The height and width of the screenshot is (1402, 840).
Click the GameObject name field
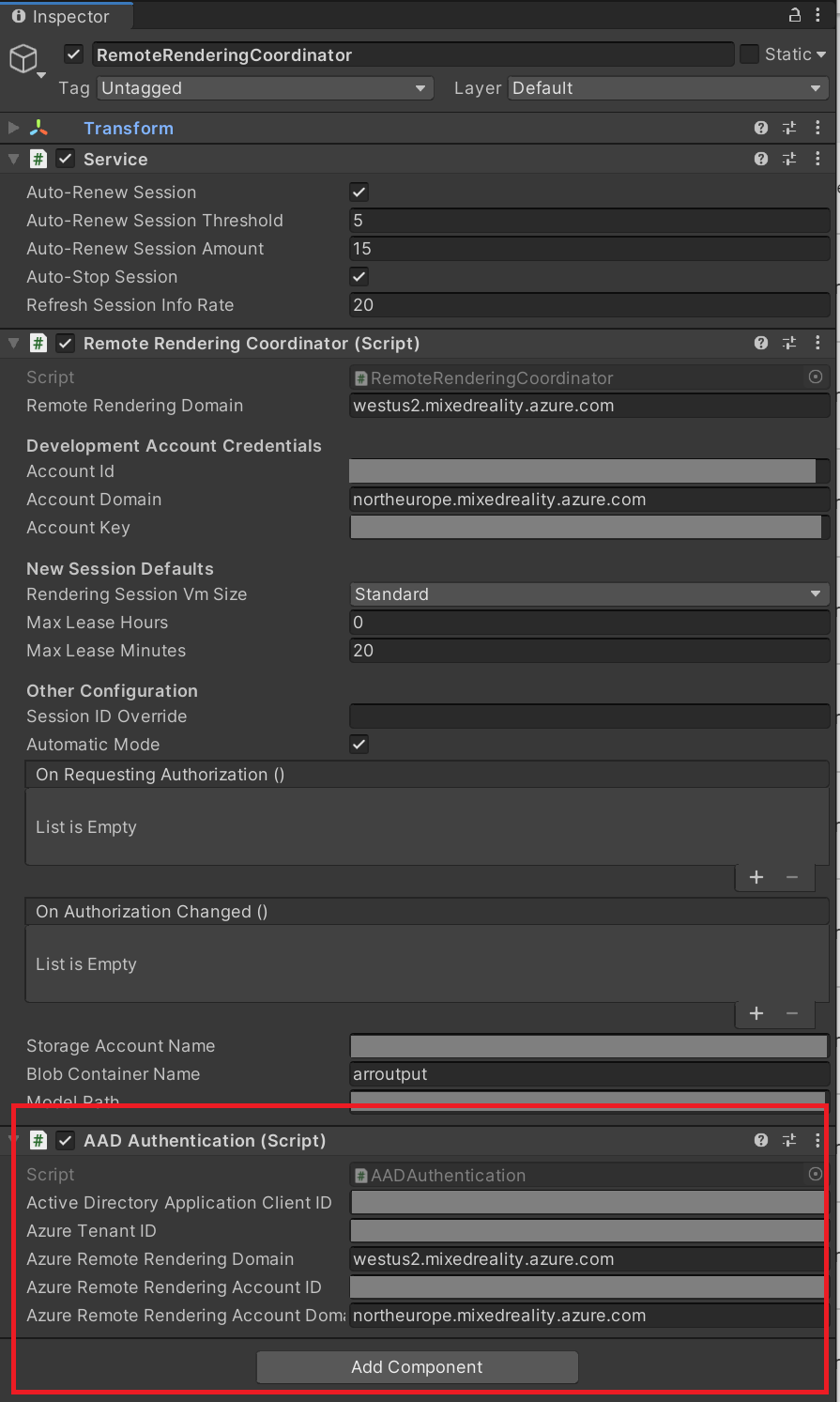(x=413, y=54)
